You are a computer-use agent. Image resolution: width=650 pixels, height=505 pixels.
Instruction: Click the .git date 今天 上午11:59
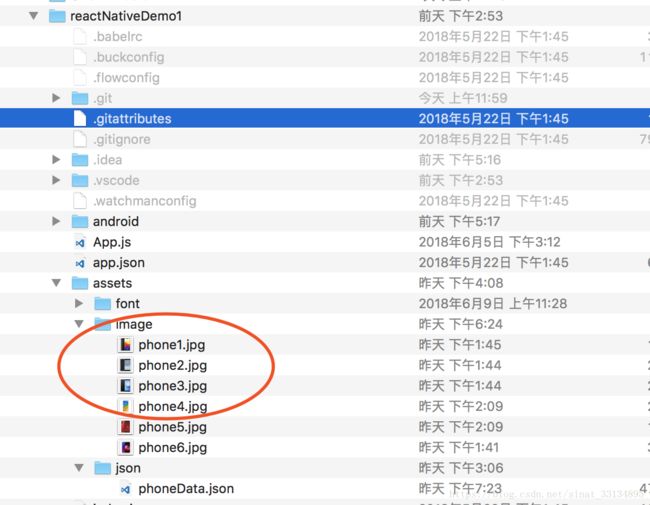coord(463,98)
